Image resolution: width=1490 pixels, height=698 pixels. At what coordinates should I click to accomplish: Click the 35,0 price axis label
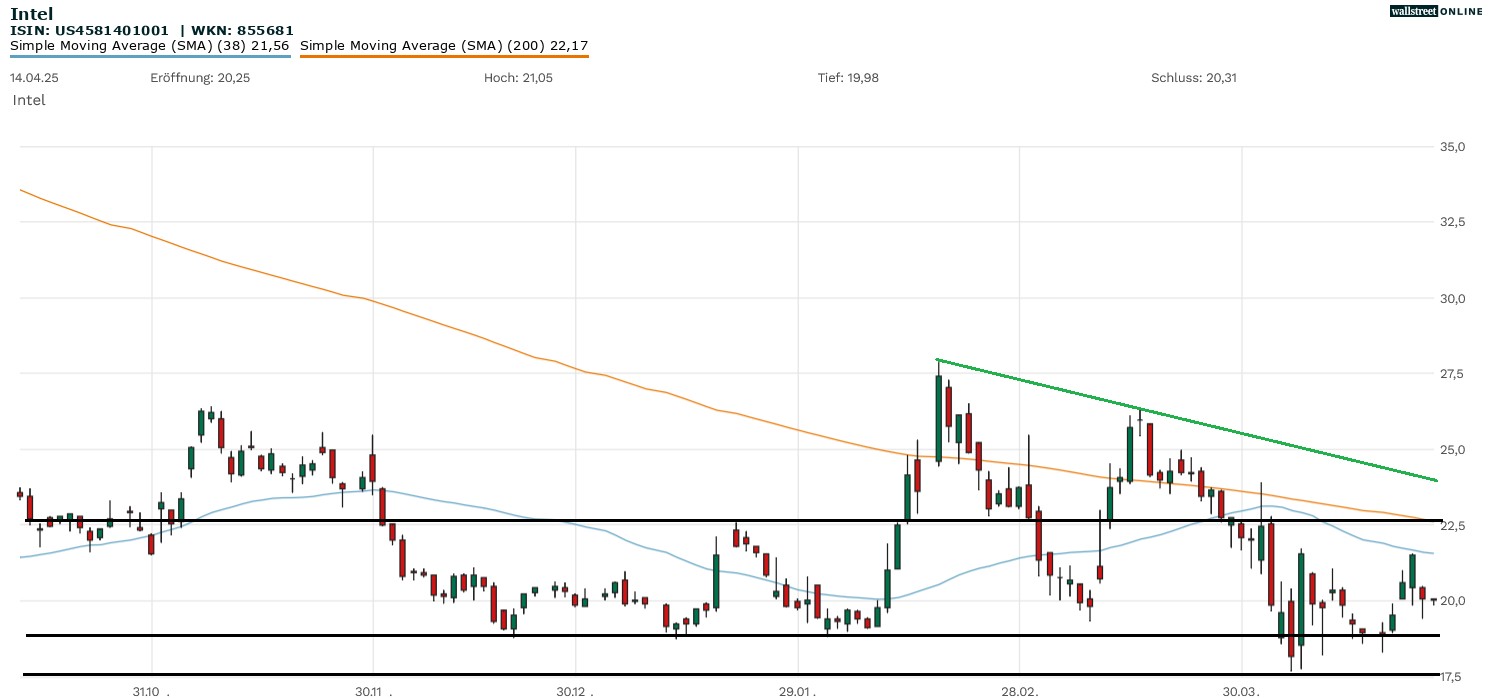coord(1452,147)
